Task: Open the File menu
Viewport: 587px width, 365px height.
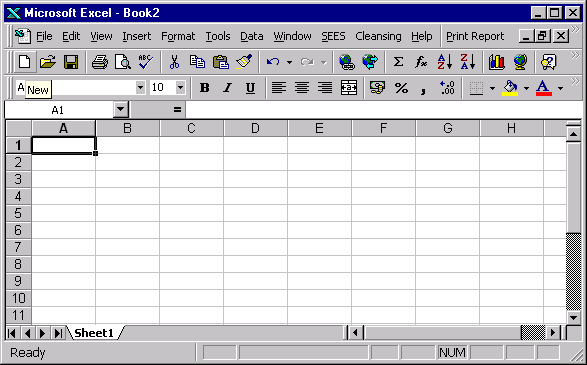Action: [44, 36]
